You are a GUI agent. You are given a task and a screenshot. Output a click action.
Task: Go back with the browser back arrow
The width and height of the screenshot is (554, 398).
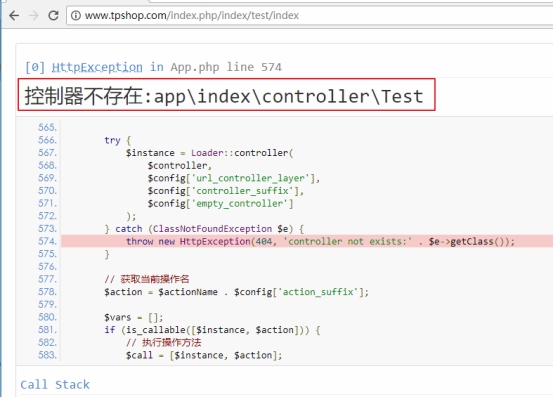[x=14, y=15]
